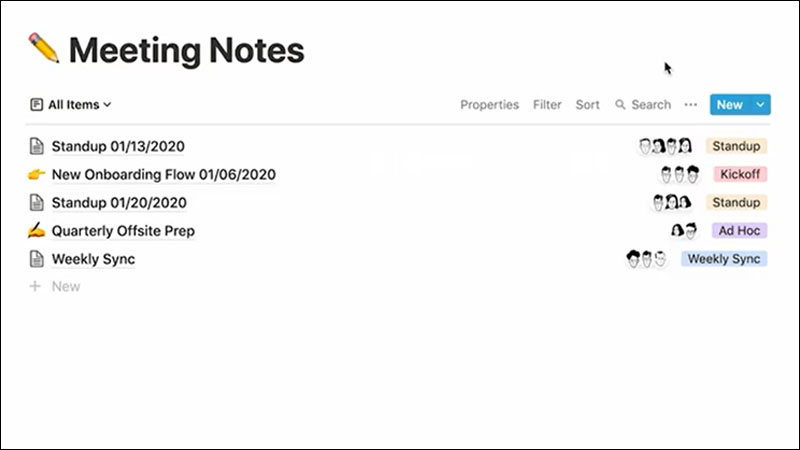Image resolution: width=800 pixels, height=450 pixels.
Task: Click participant avatars on Weekly Sync row
Action: (x=646, y=259)
